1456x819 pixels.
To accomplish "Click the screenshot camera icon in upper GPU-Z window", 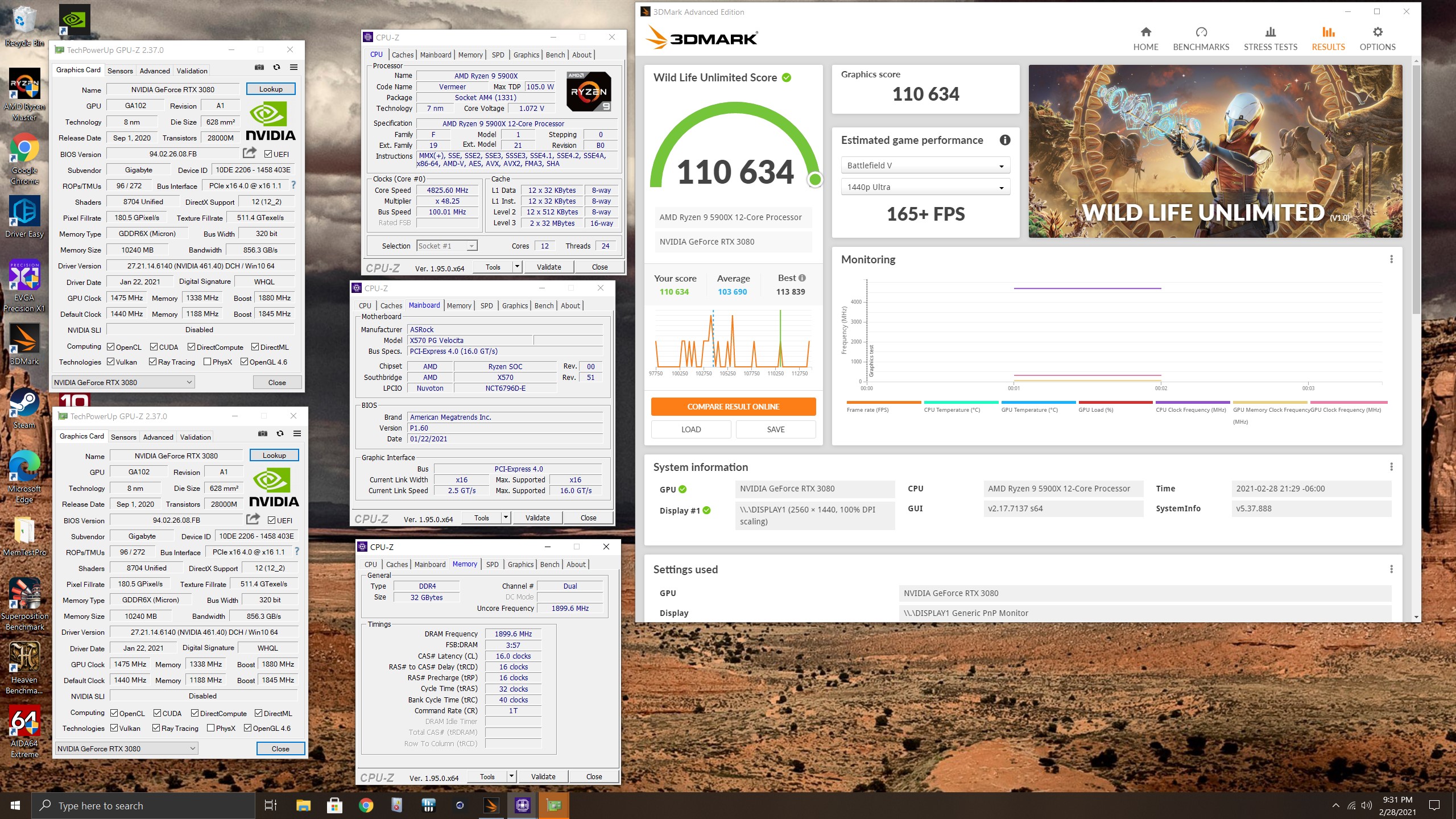I will [x=259, y=67].
